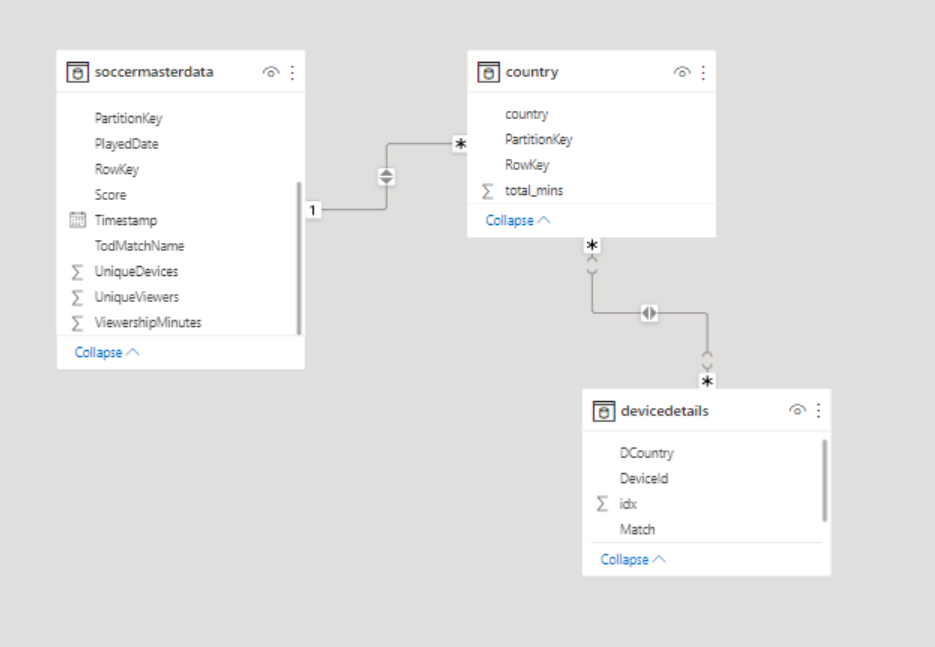Select the PlayedDate field
The image size is (935, 647).
click(x=126, y=144)
